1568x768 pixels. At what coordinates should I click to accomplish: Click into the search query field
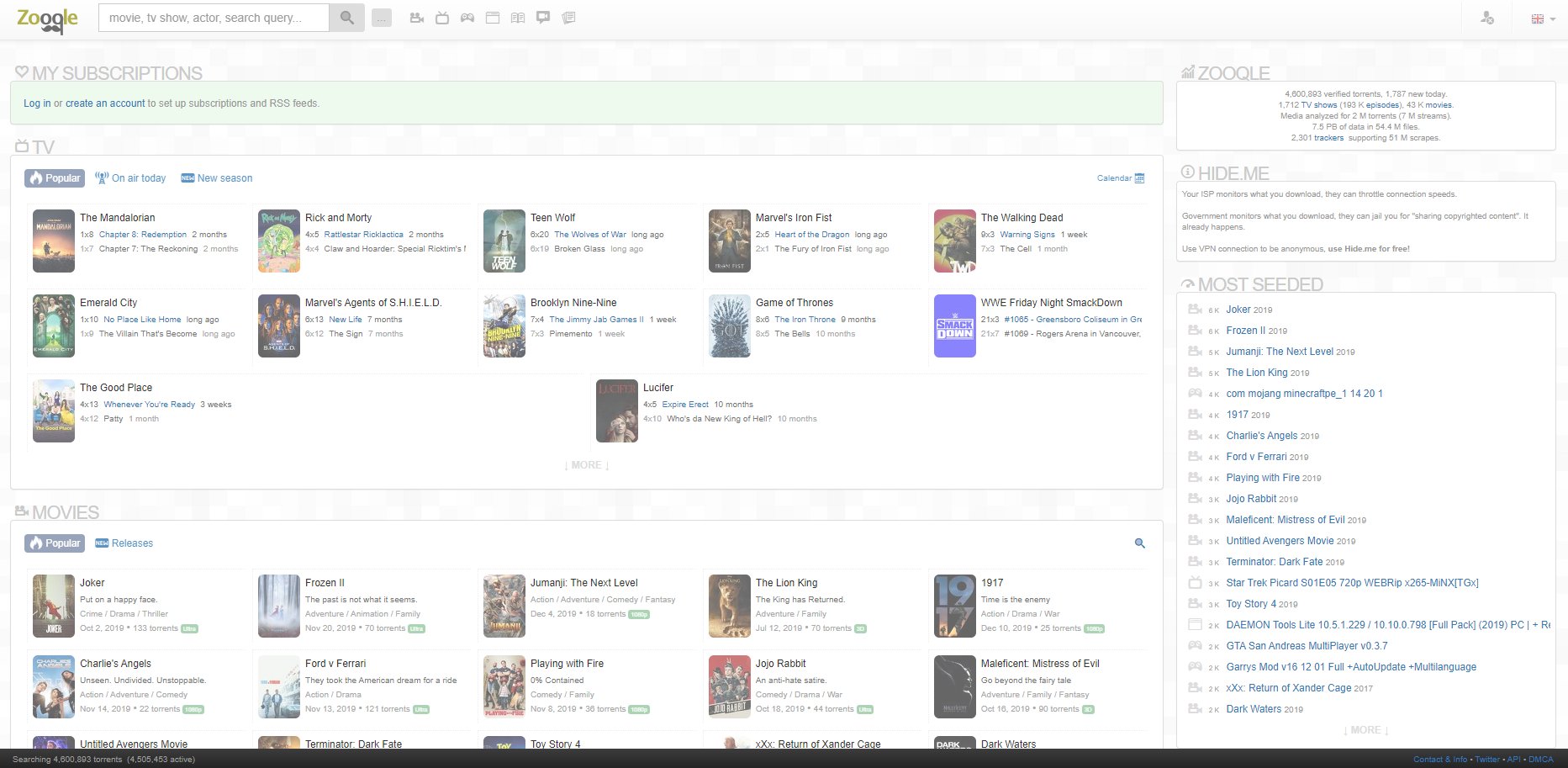coord(214,18)
